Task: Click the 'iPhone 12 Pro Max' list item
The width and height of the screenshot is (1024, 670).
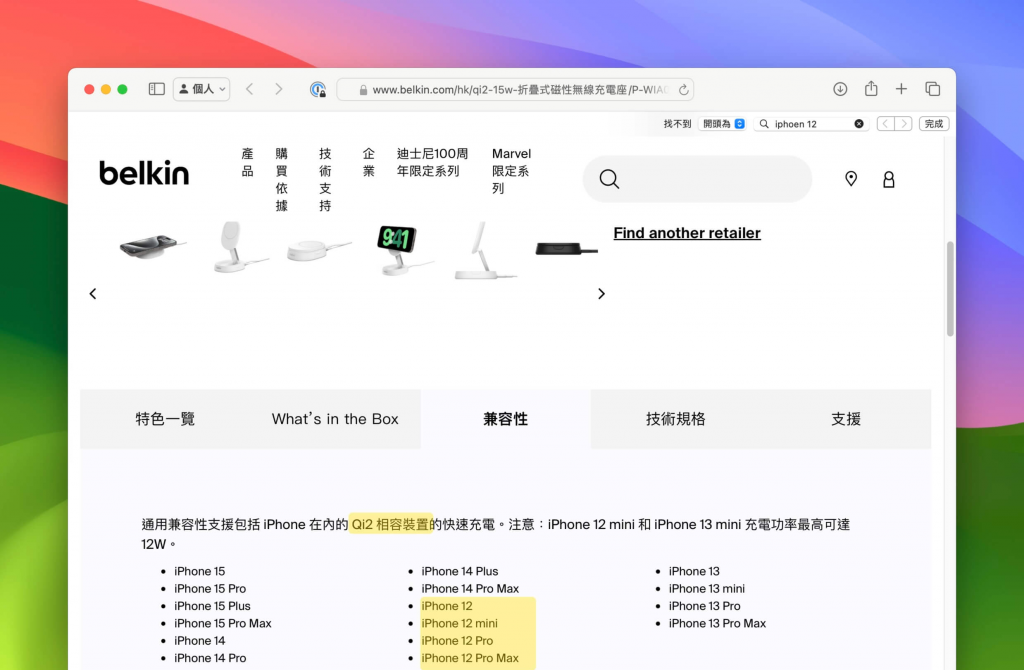Action: (470, 658)
